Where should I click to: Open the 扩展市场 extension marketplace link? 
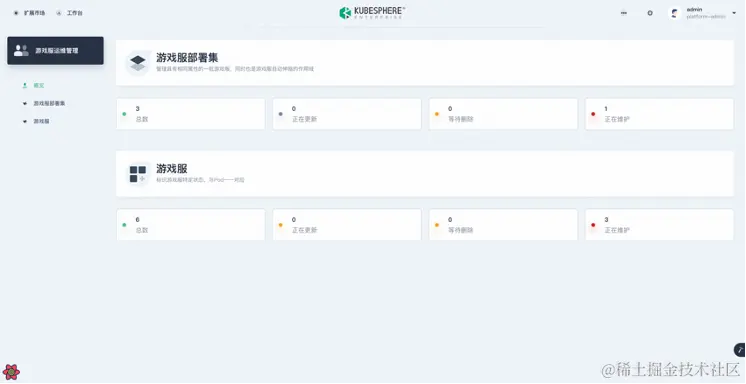29,13
